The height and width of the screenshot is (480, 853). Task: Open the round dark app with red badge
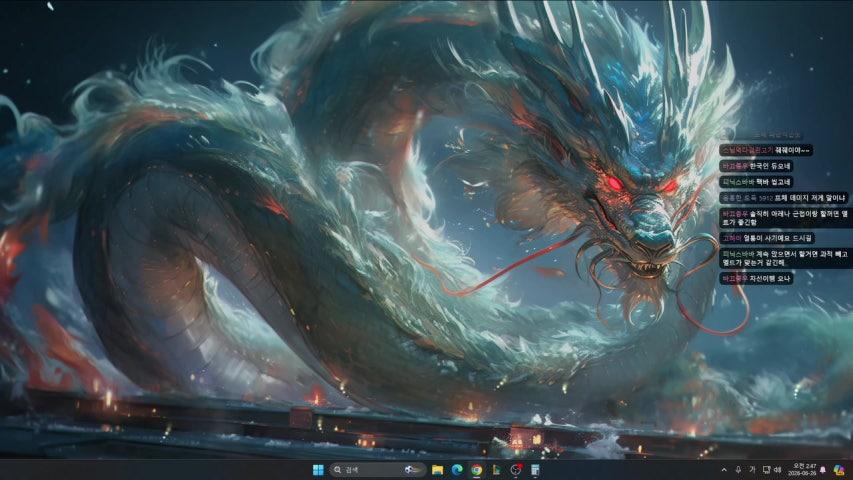click(x=516, y=470)
